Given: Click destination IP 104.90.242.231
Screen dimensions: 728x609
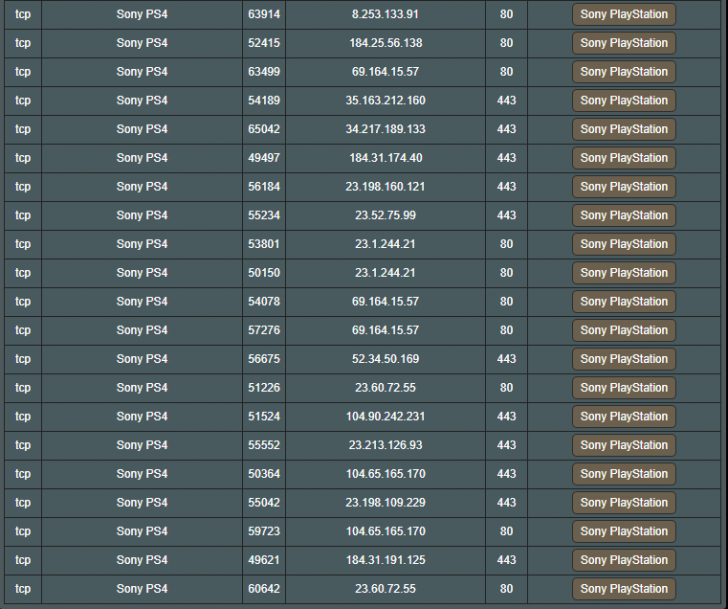Looking at the screenshot, I should click(x=385, y=417).
